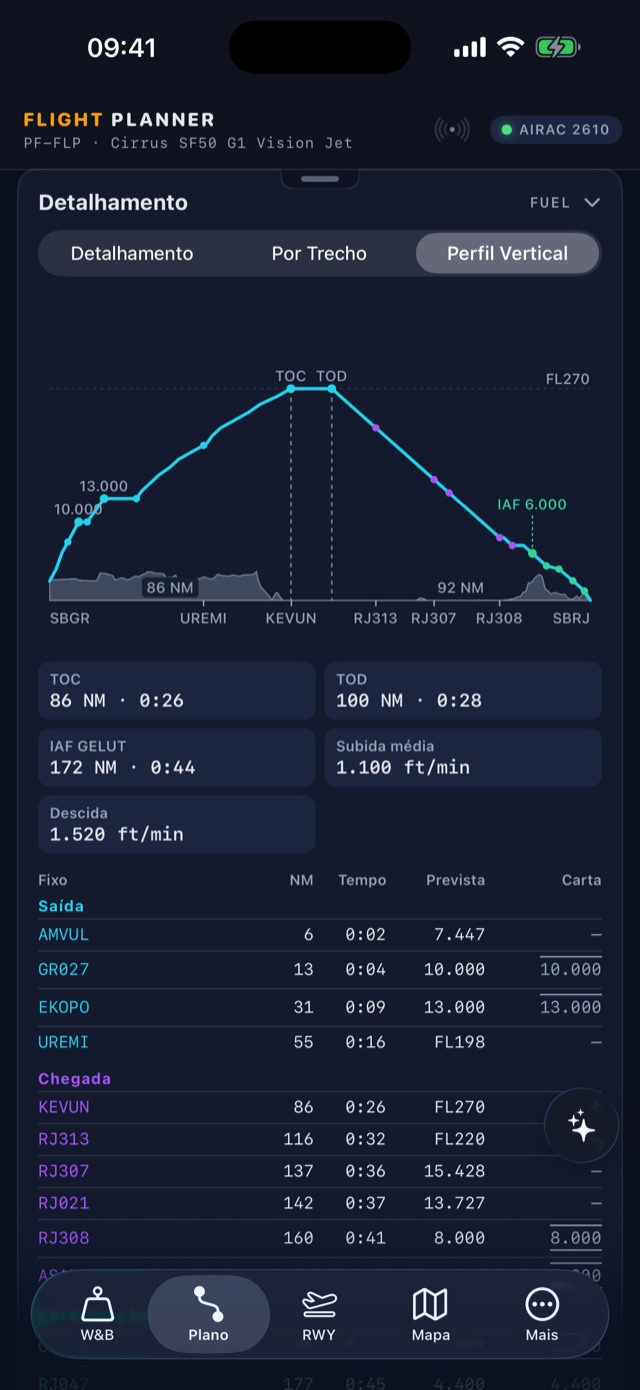Image resolution: width=640 pixels, height=1390 pixels.
Task: Tap the 8.000 chart constraint for RJ308
Action: click(576, 1238)
